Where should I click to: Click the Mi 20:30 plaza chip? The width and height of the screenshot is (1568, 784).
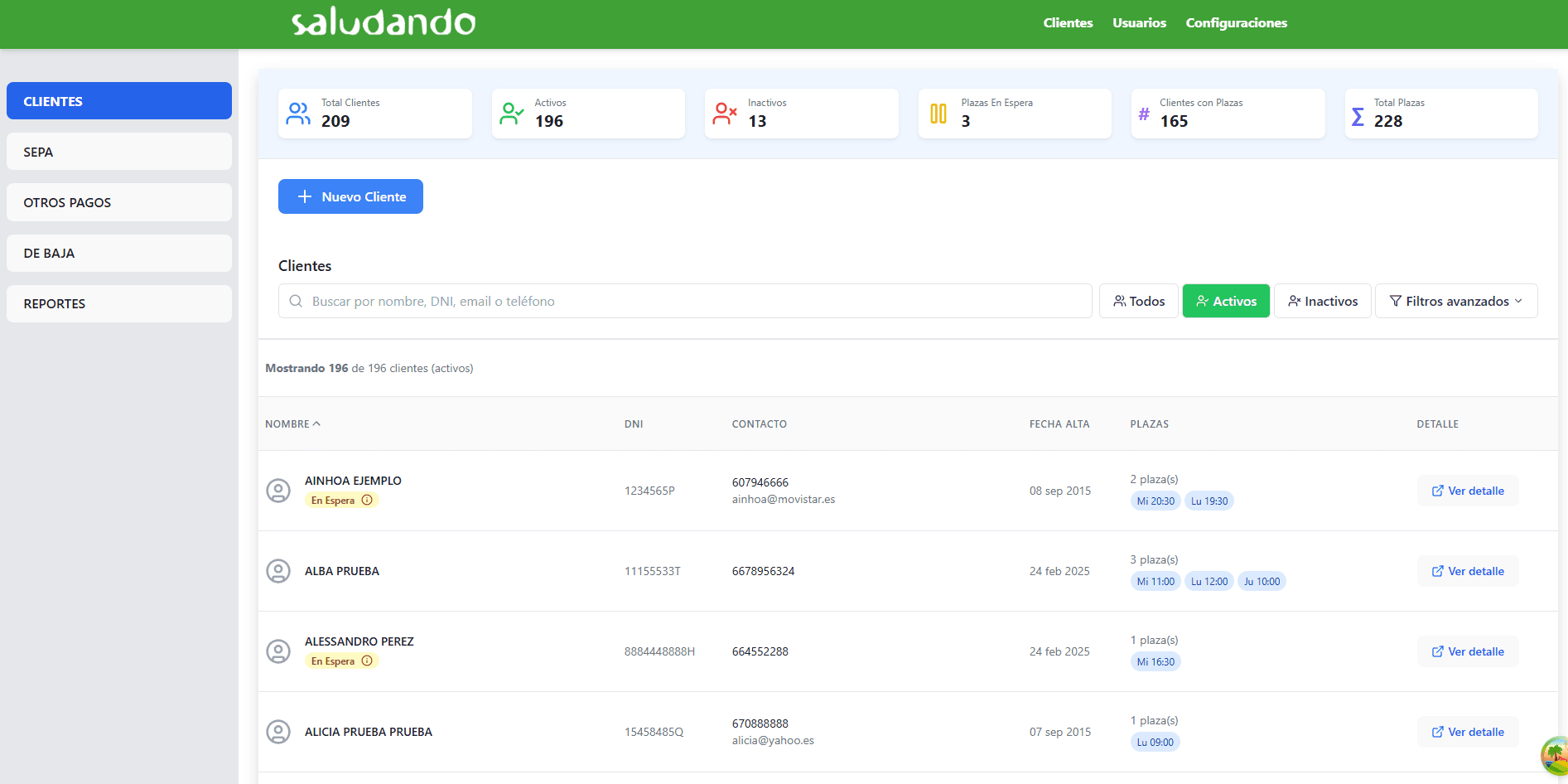pos(1155,501)
